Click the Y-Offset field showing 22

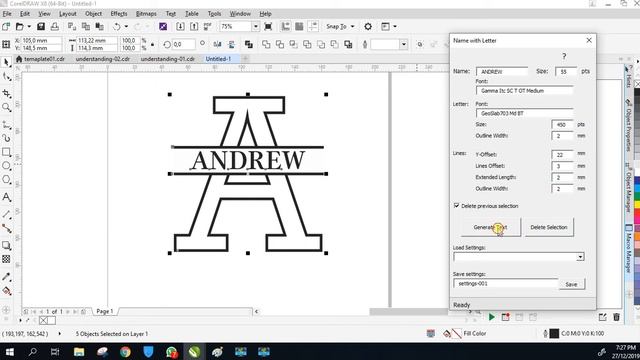tap(563, 155)
